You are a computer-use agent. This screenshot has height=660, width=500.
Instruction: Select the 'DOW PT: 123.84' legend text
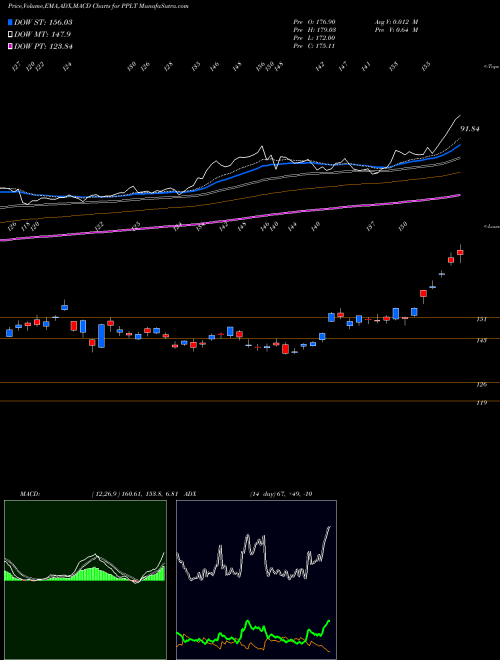pyautogui.click(x=43, y=46)
